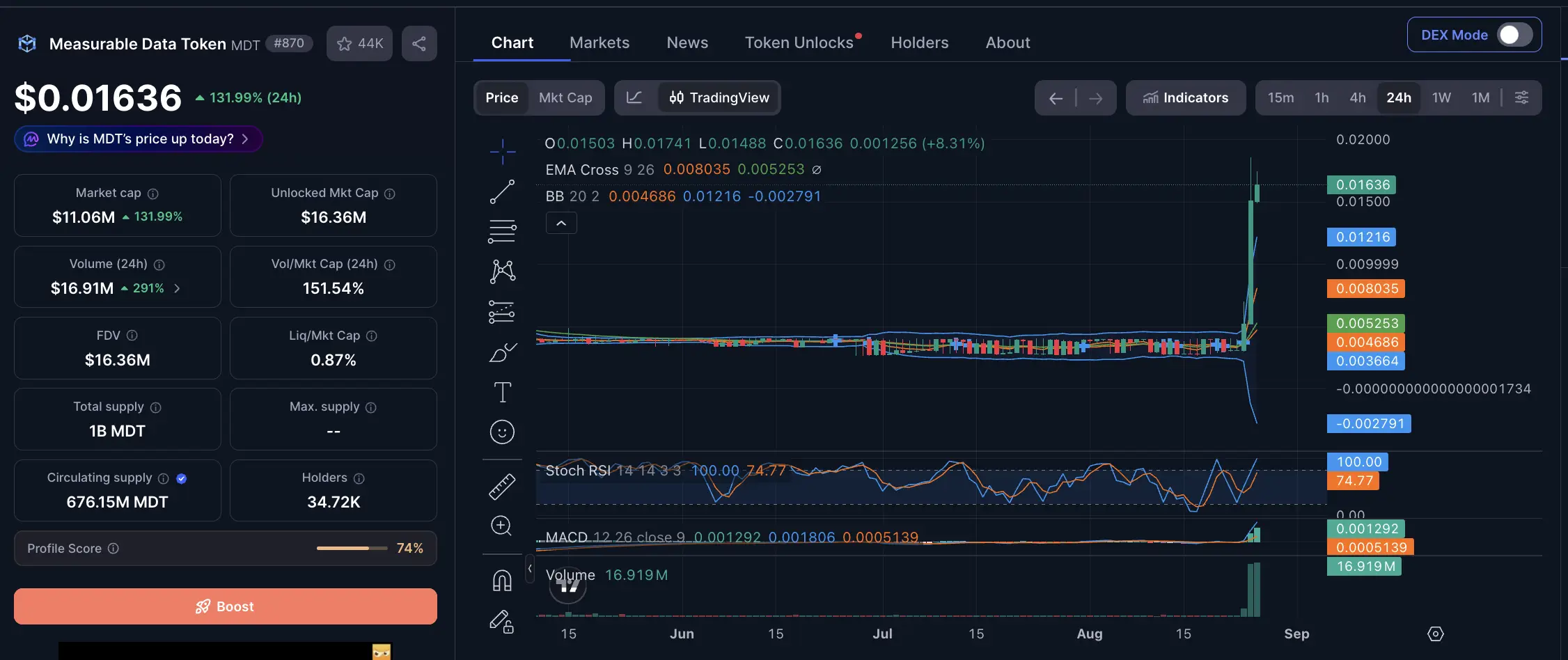
Task: Switch to the line chart view icon
Action: 634,97
